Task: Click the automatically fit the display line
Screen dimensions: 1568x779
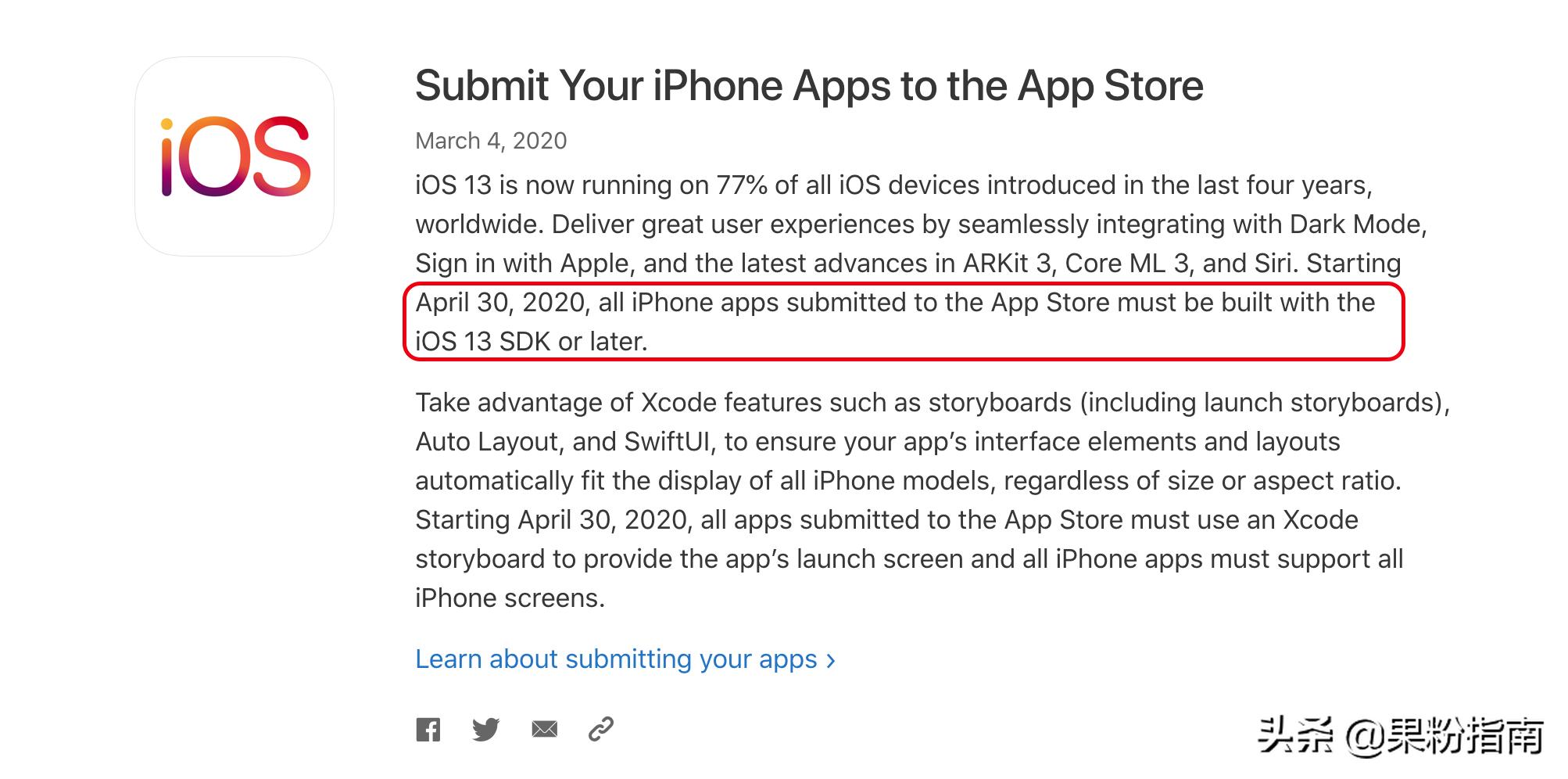Action: click(908, 481)
